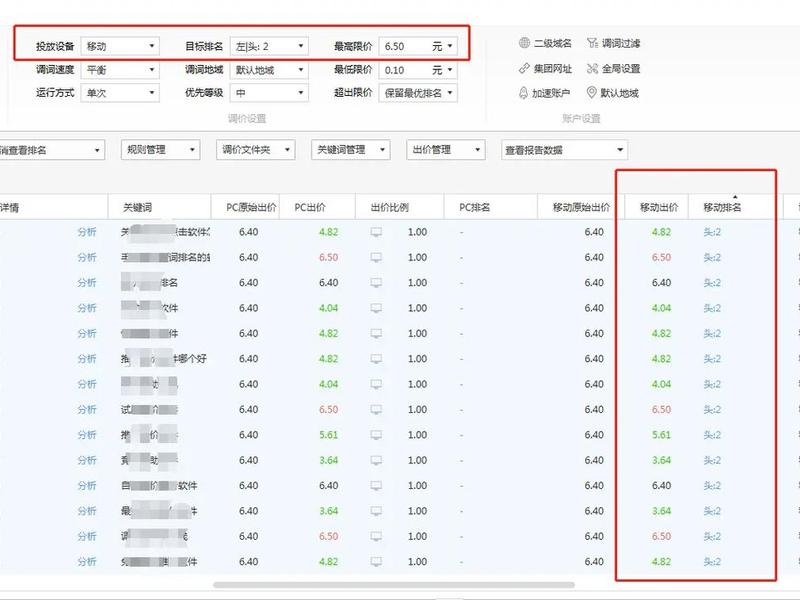Click the monitor icon in the first 4.82 row
This screenshot has height=600, width=800.
coord(376,233)
